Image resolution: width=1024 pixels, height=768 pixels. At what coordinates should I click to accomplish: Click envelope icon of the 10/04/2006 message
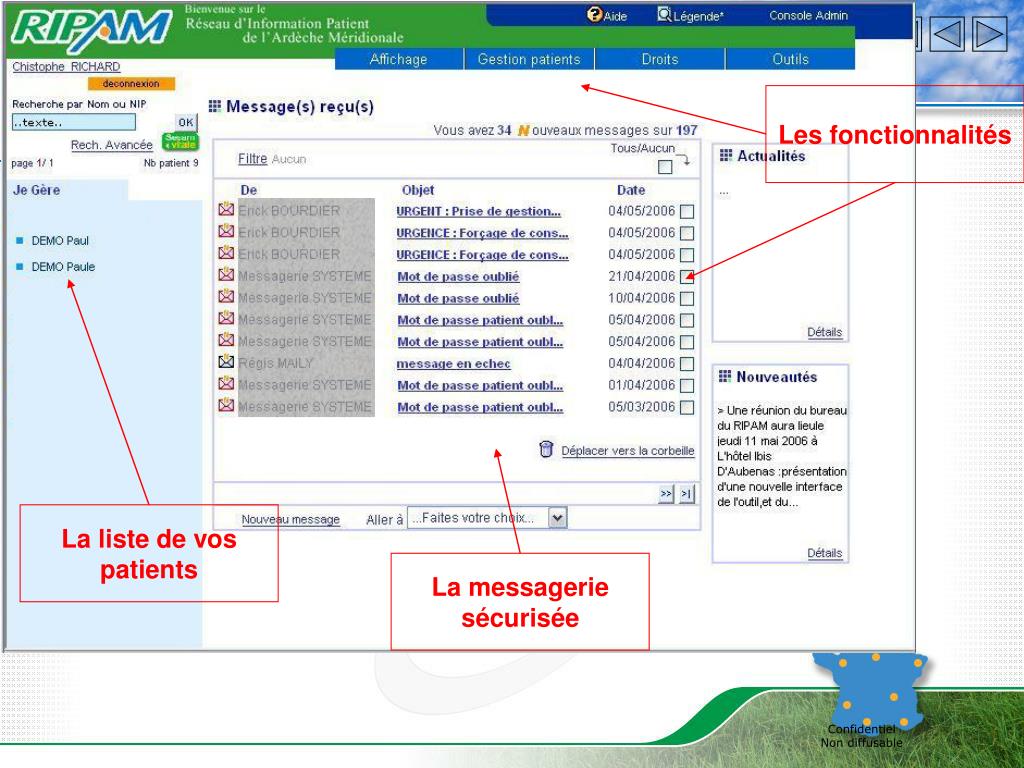click(226, 296)
